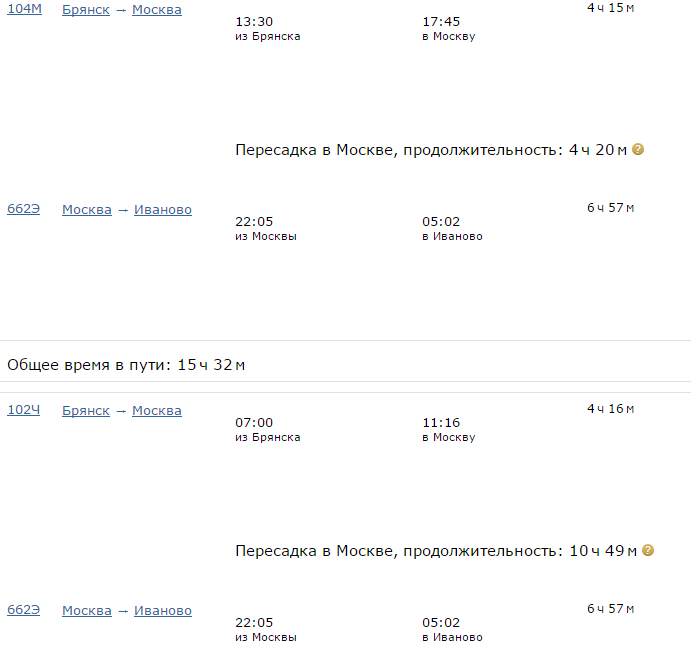Click the 17:45 arrival time in Москва
The image size is (691, 663).
click(x=441, y=21)
